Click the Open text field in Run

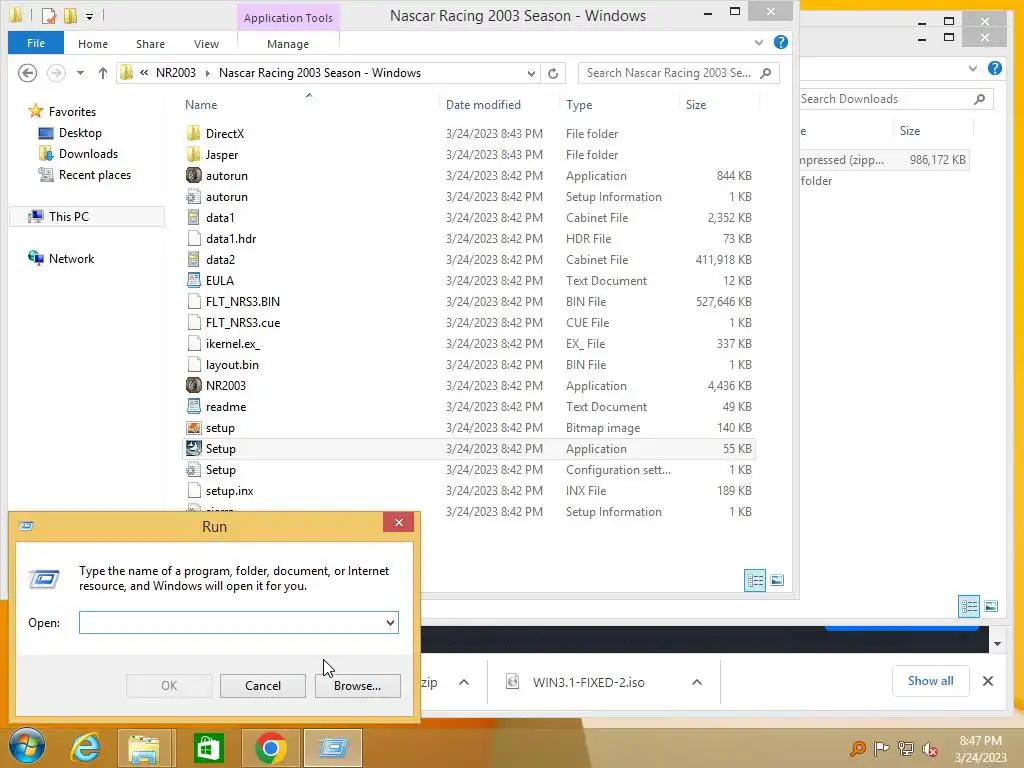238,622
